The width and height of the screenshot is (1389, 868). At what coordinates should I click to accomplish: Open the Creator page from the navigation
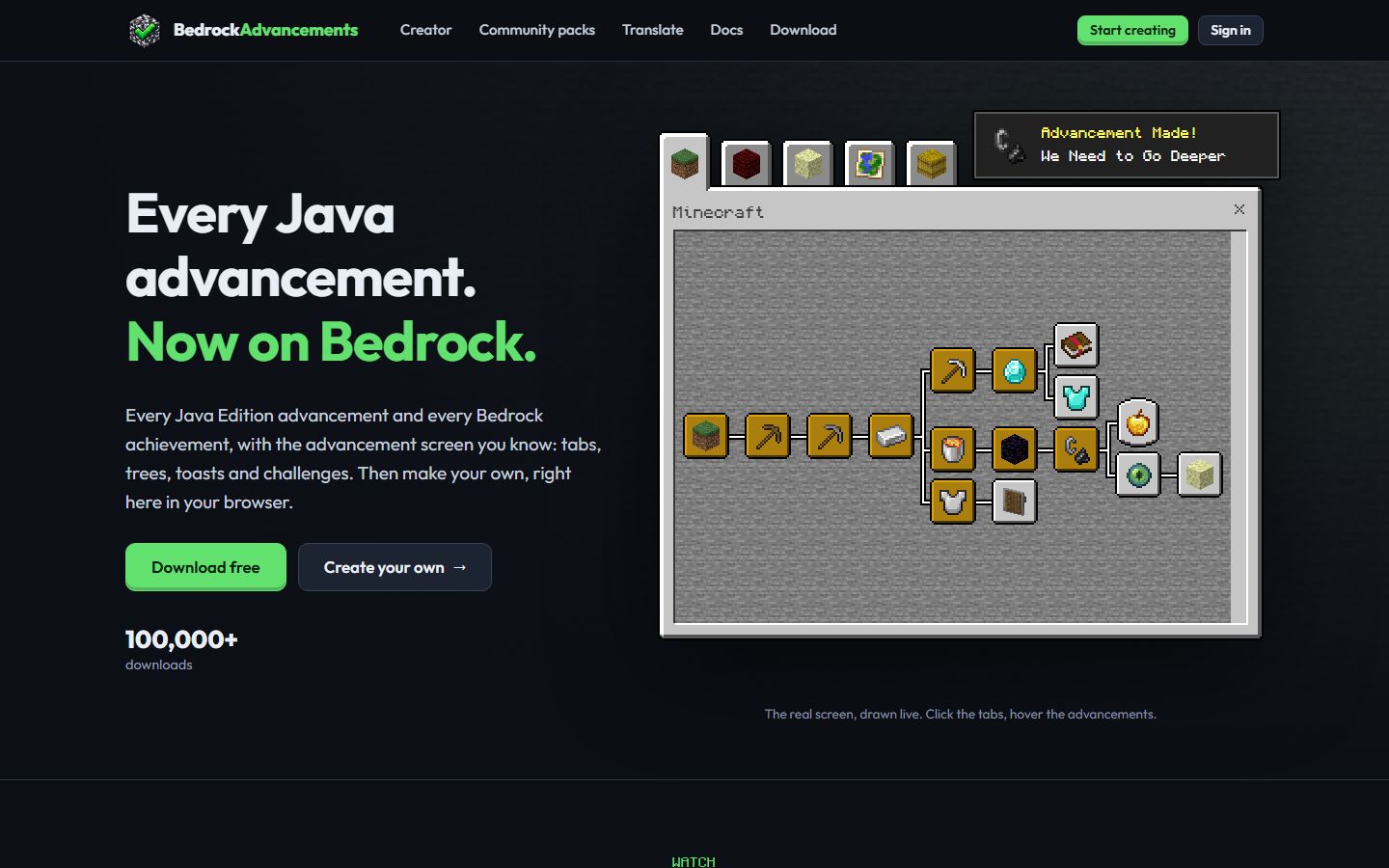click(426, 30)
